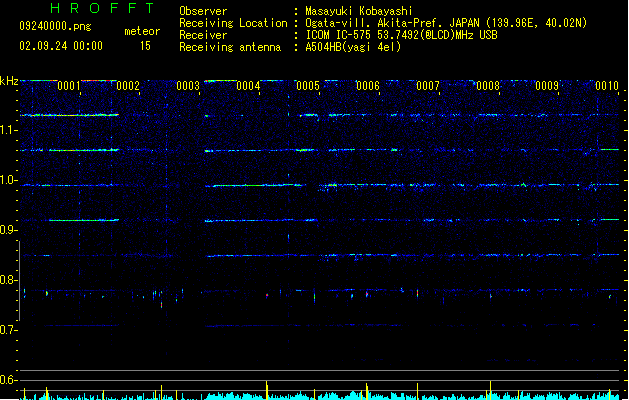Click time marker 0002
The height and width of the screenshot is (400, 629).
pyautogui.click(x=128, y=86)
